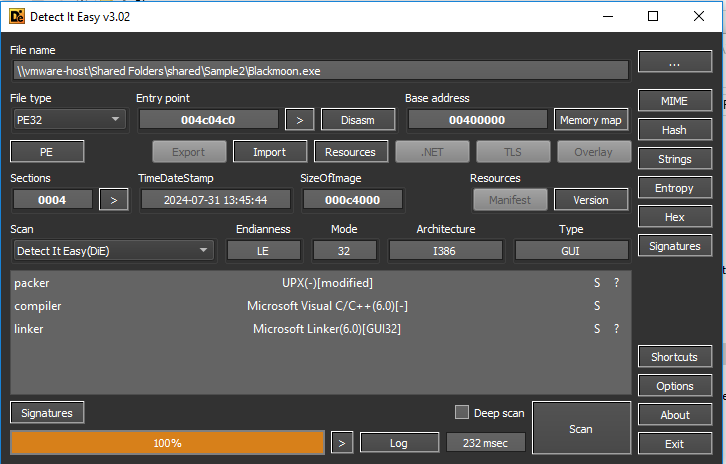Click the Architecture I386 field
Image resolution: width=726 pixels, height=464 pixels.
(x=445, y=251)
